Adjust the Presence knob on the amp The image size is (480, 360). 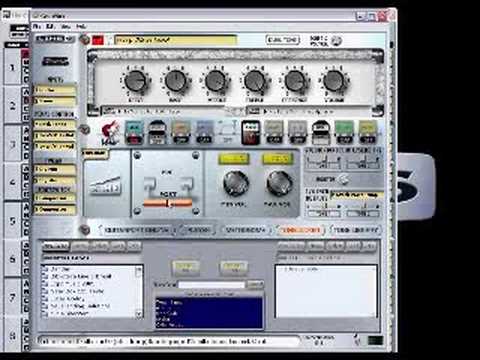pyautogui.click(x=295, y=81)
